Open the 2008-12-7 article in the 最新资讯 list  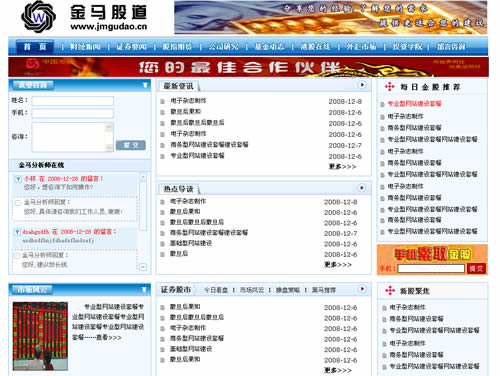209,145
